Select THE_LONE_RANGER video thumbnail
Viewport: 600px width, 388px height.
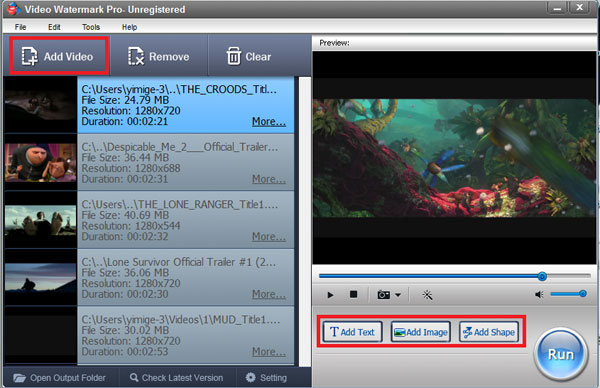40,220
